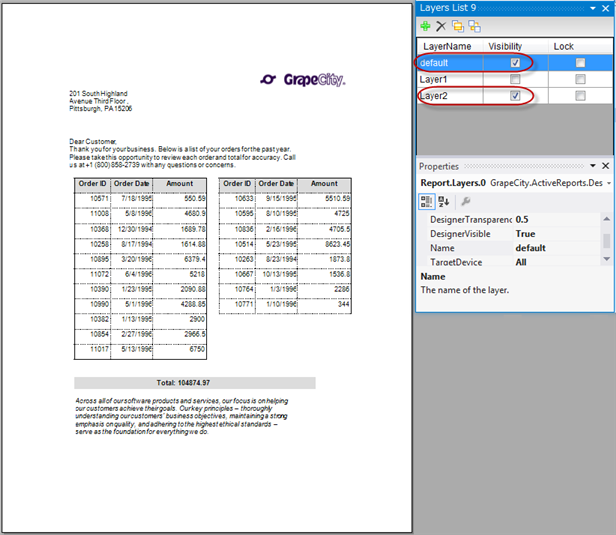Edit DesignerVisible value True
Screen dimensions: 616x535
(x=557, y=234)
